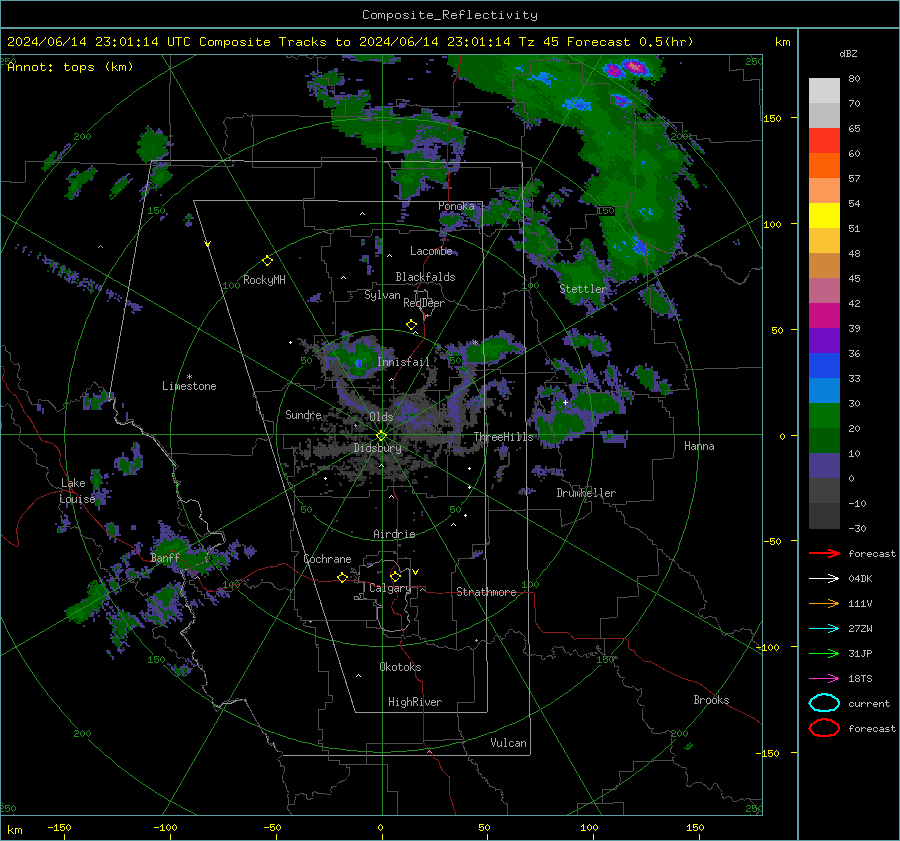
Task: Click the Stettler city label
Action: 583,289
